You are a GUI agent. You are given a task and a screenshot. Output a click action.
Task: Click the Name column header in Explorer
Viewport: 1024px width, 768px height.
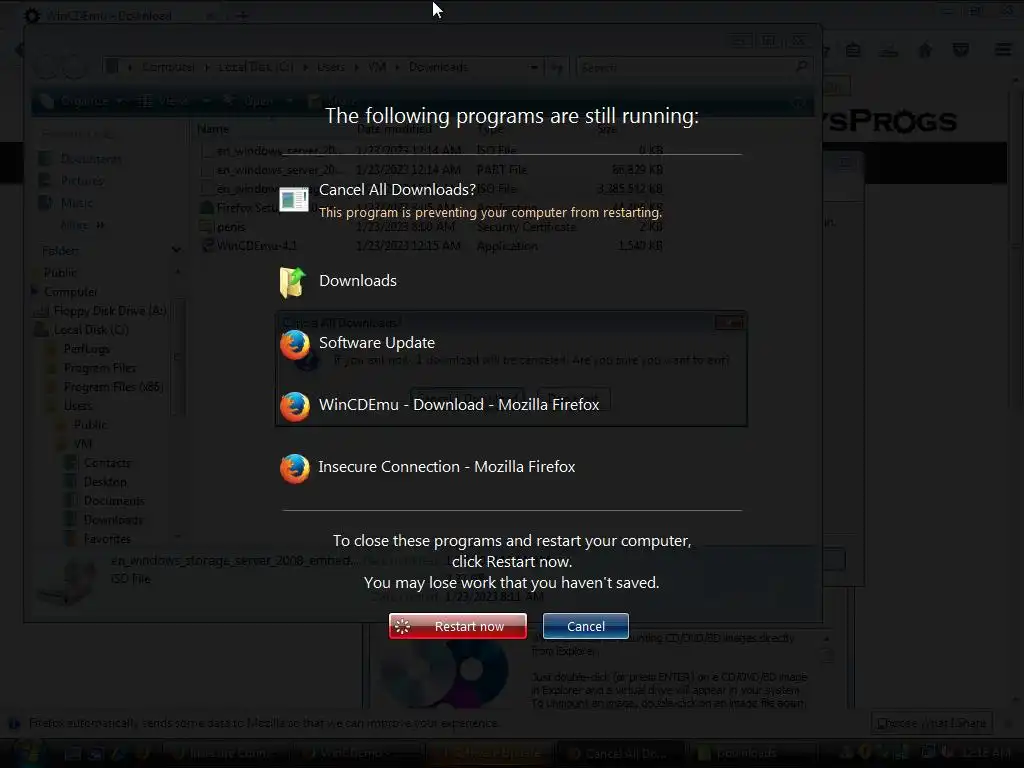tap(213, 129)
